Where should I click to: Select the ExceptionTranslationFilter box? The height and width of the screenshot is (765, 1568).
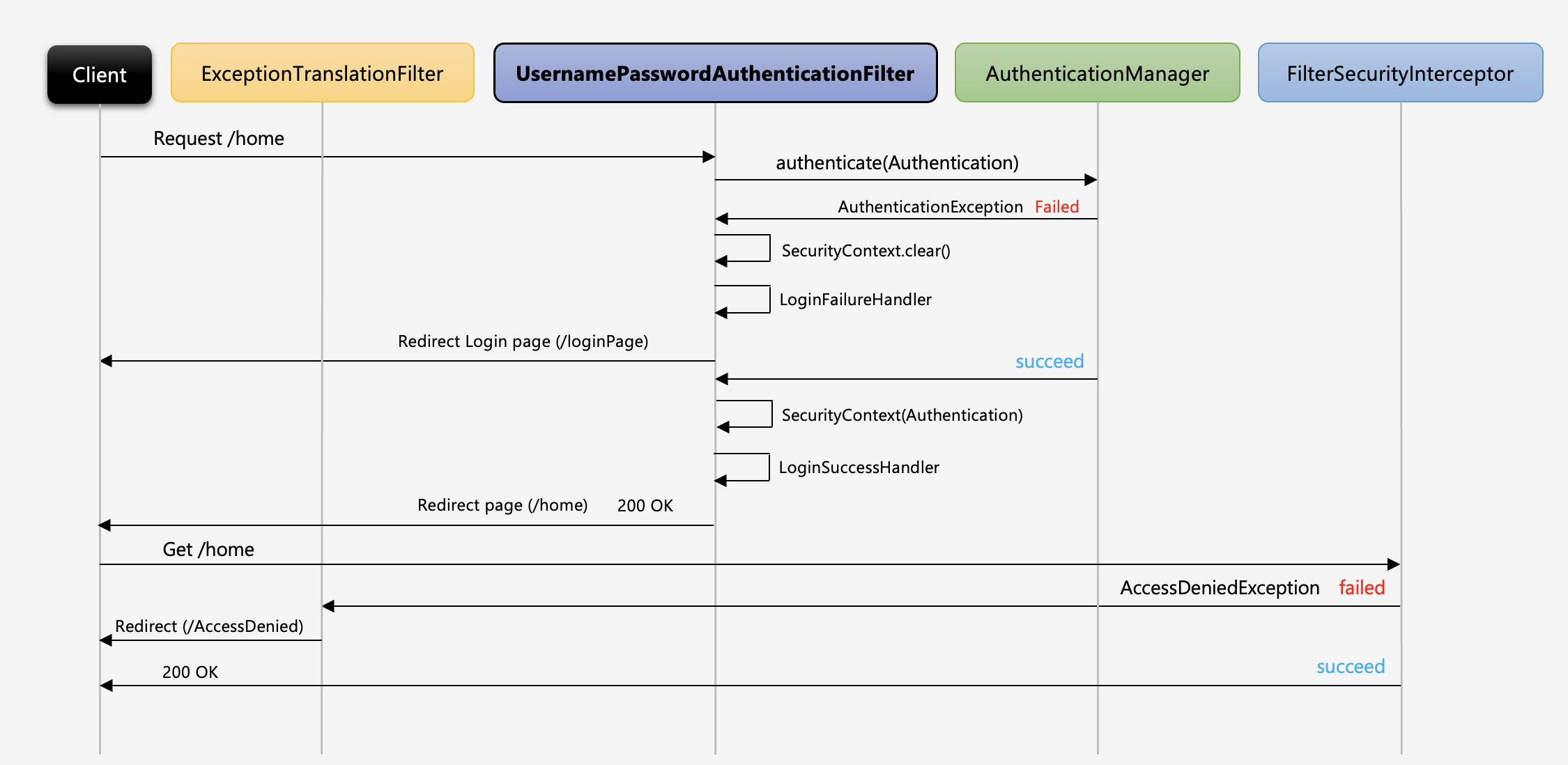point(322,73)
